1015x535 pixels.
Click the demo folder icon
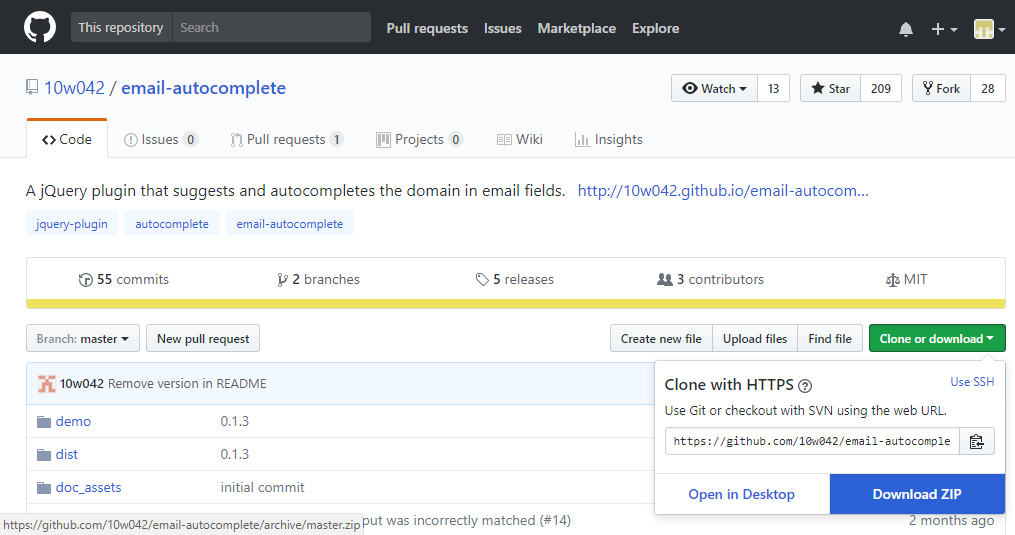click(x=44, y=422)
